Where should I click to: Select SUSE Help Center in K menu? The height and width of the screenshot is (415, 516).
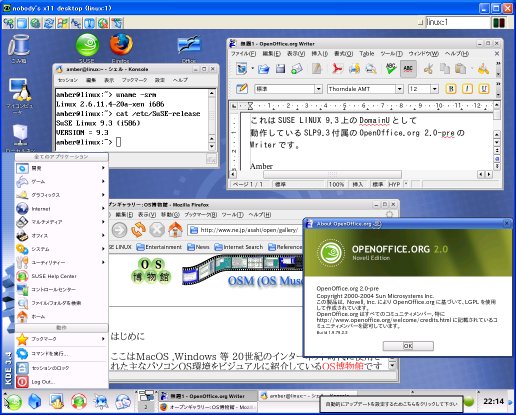click(61, 276)
